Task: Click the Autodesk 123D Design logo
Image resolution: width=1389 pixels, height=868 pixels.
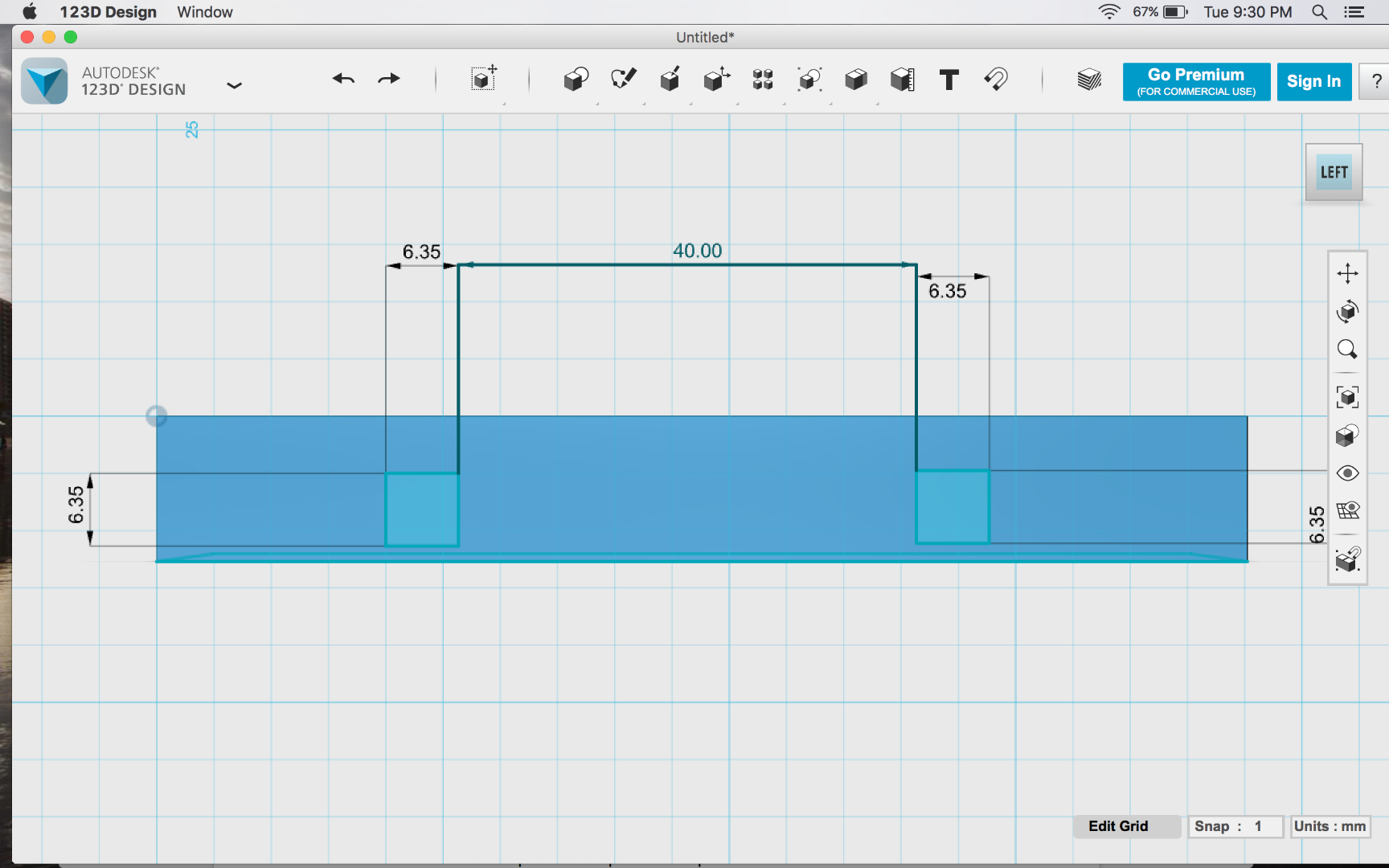Action: (45, 81)
